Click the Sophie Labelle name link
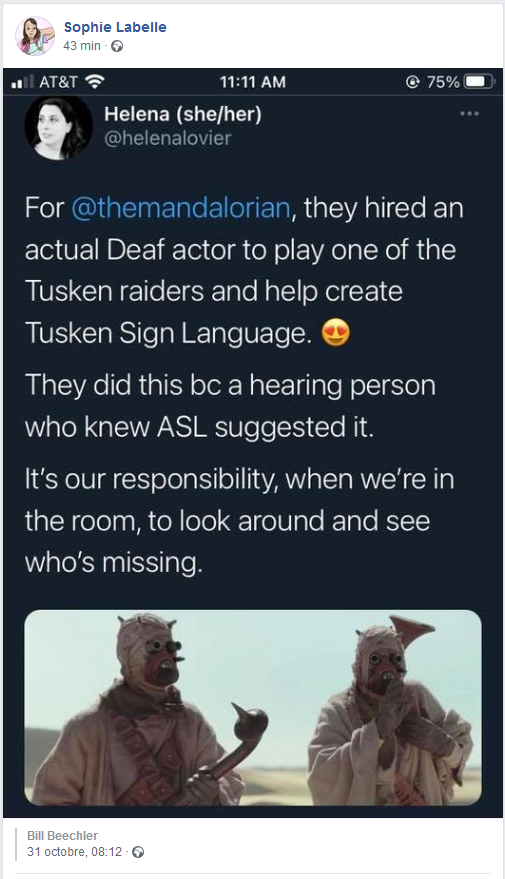 (115, 27)
